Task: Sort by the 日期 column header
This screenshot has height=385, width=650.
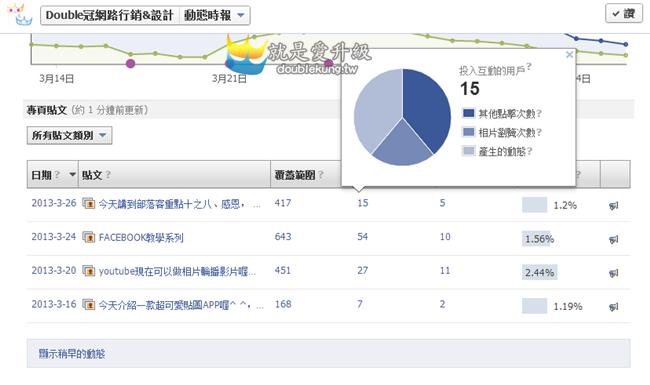Action: tap(53, 175)
